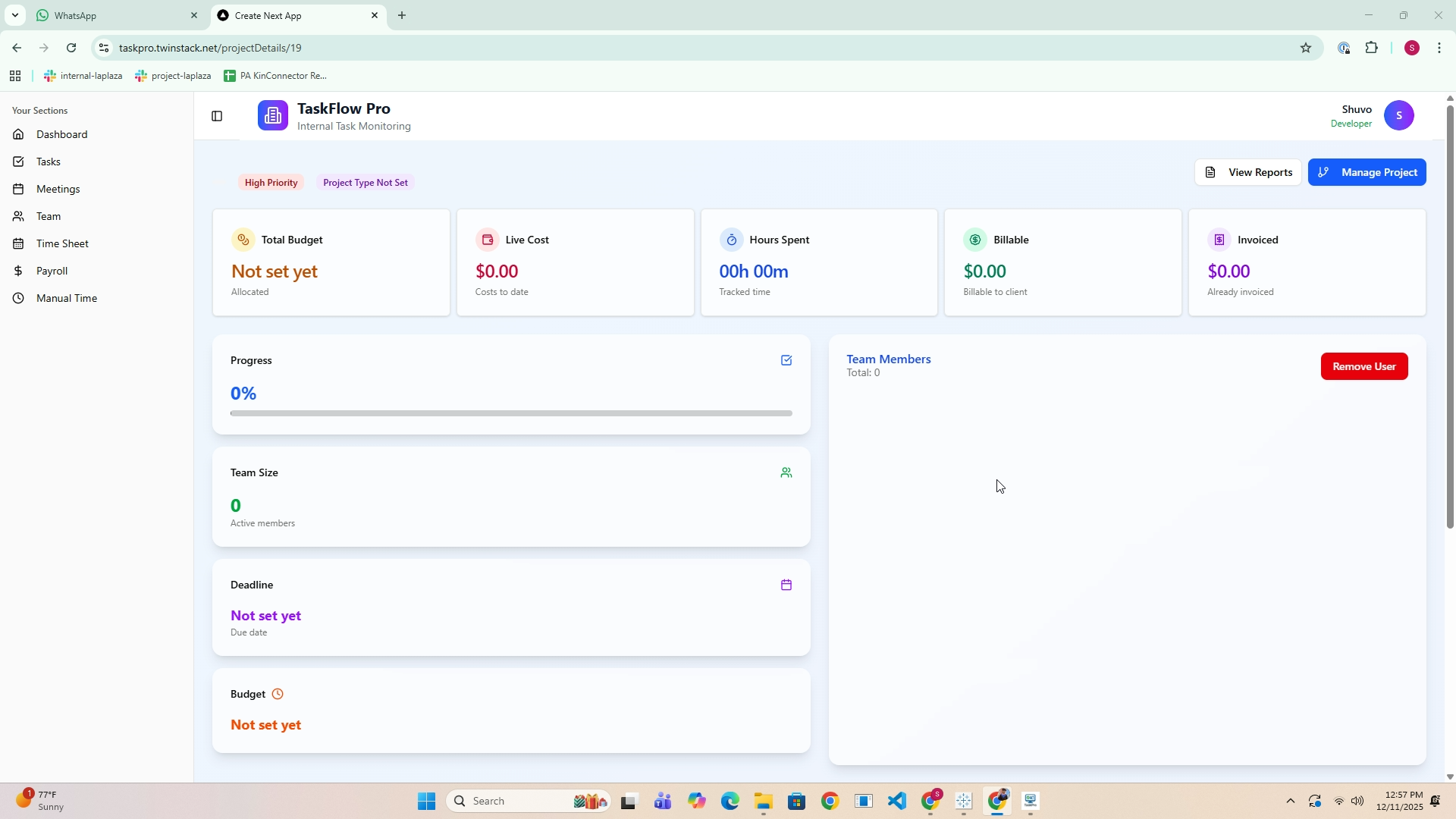The image size is (1456, 819).
Task: Toggle the sidebar collapse icon
Action: coord(217,116)
